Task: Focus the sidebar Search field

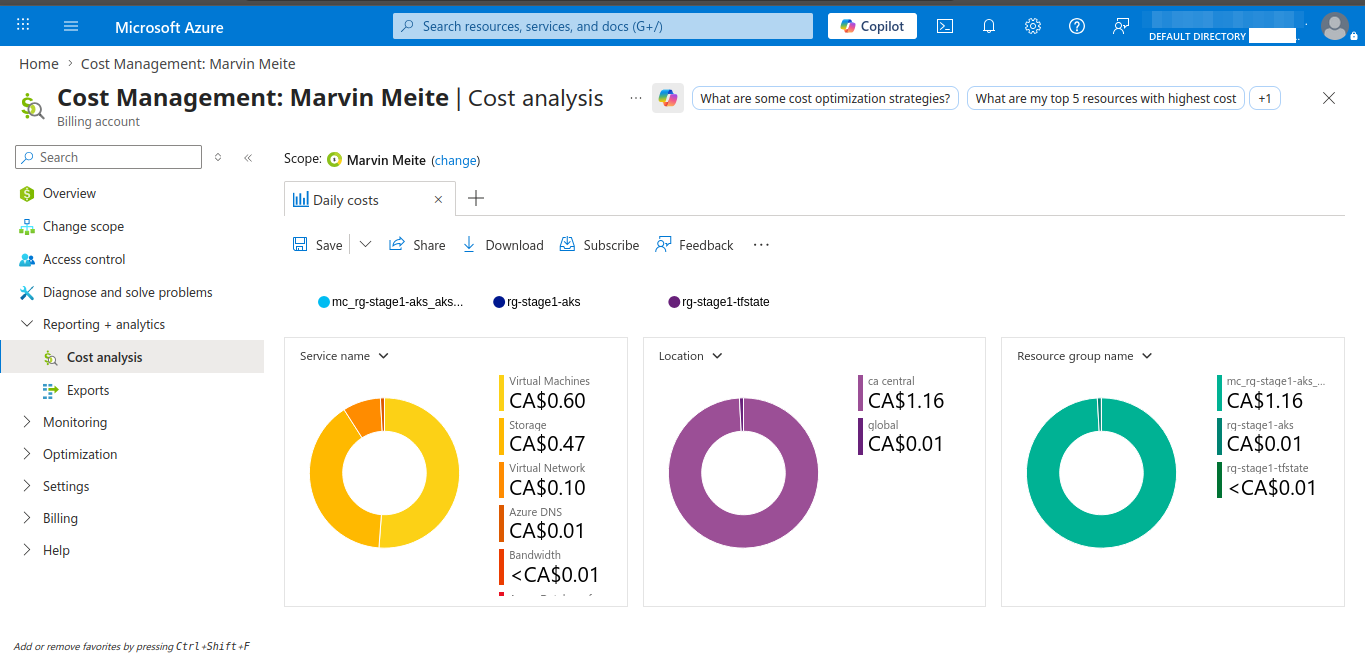Action: 109,157
